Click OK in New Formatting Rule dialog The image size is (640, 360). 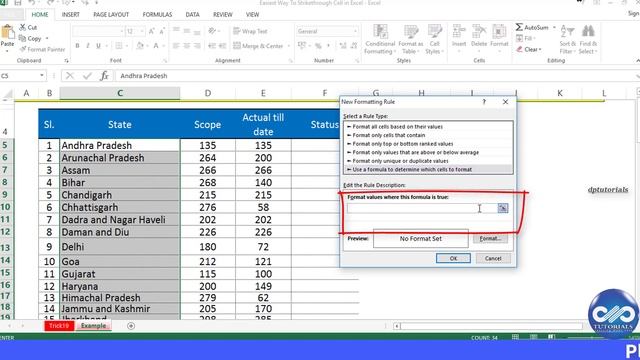(x=453, y=258)
